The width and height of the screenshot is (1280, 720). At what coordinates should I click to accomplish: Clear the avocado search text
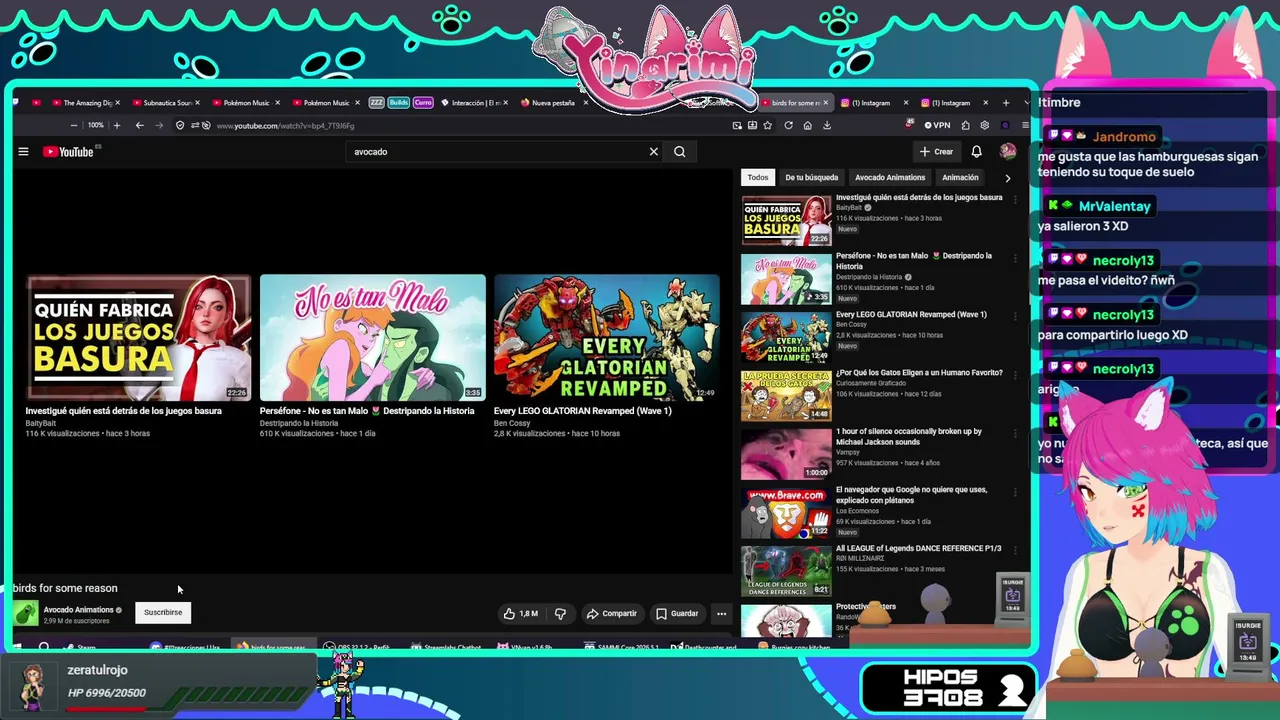click(x=654, y=152)
